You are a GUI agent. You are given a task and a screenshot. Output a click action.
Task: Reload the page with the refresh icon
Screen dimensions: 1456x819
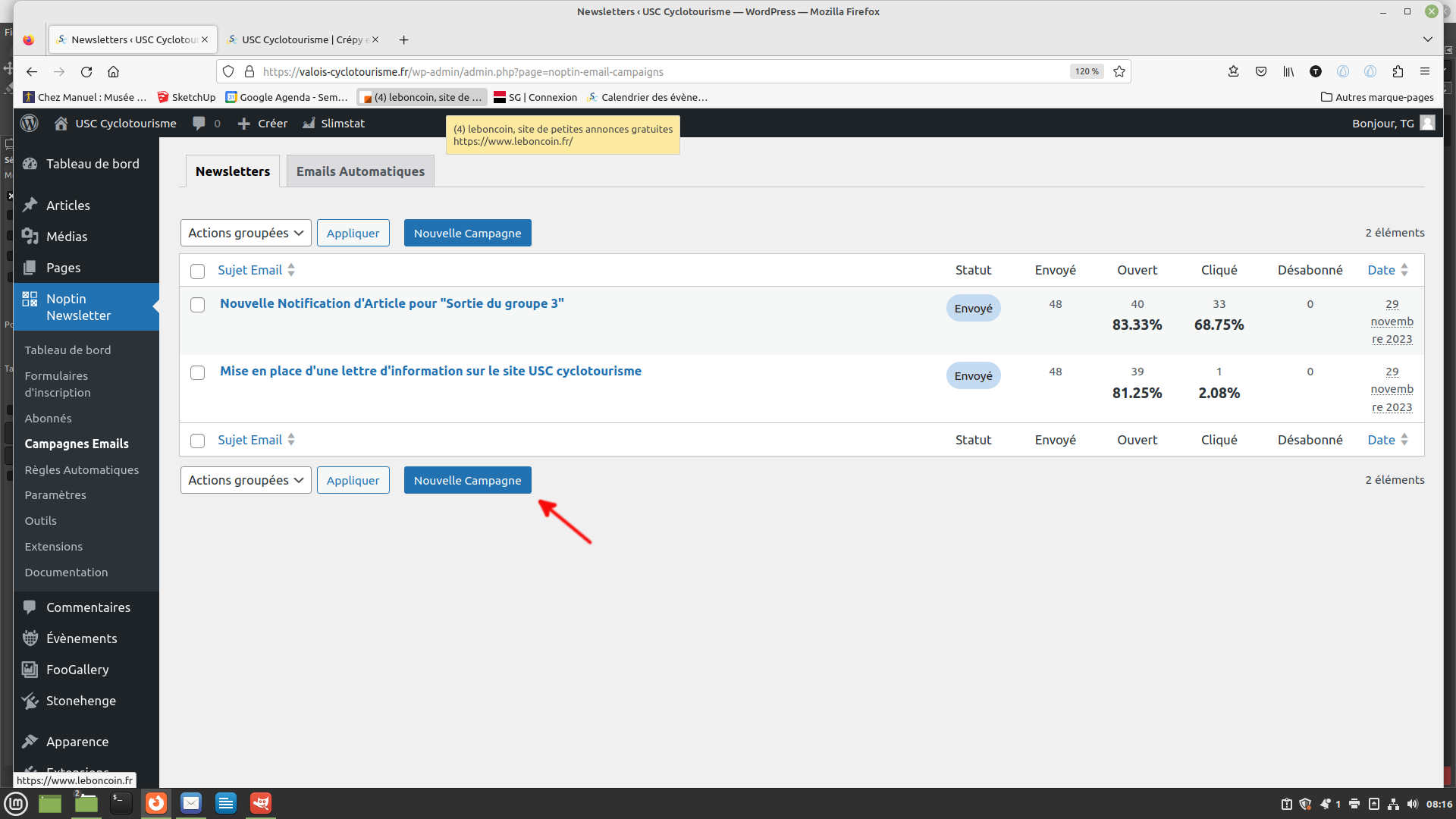(86, 71)
